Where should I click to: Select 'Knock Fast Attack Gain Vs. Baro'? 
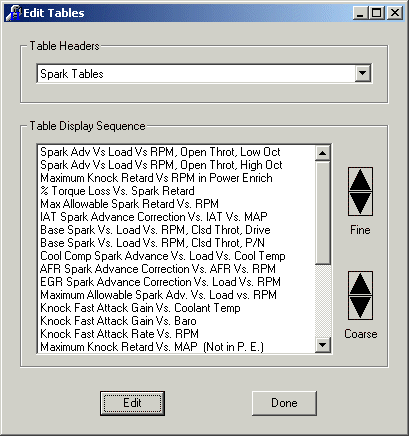click(118, 321)
